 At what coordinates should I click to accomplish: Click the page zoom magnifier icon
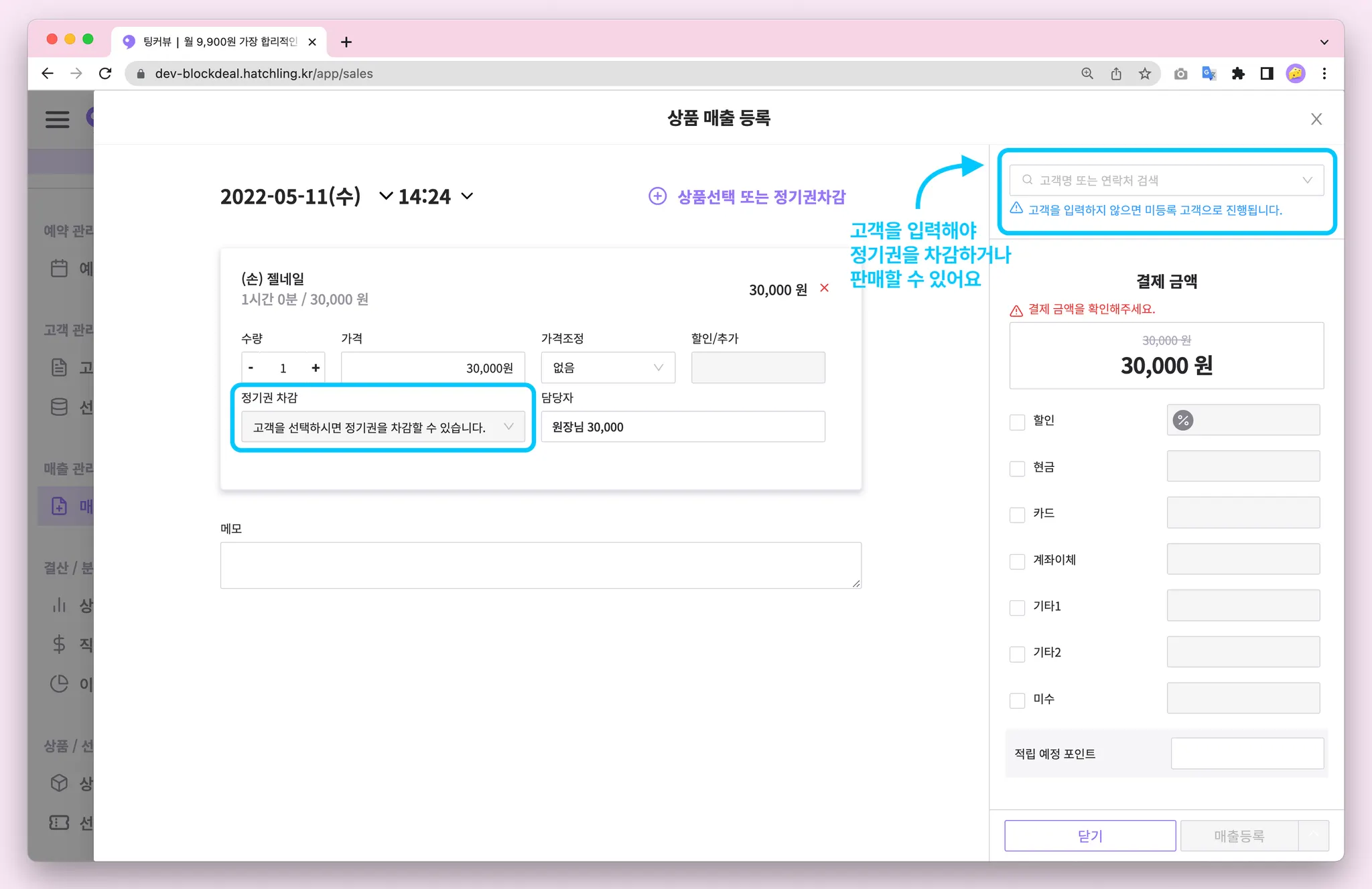1087,74
